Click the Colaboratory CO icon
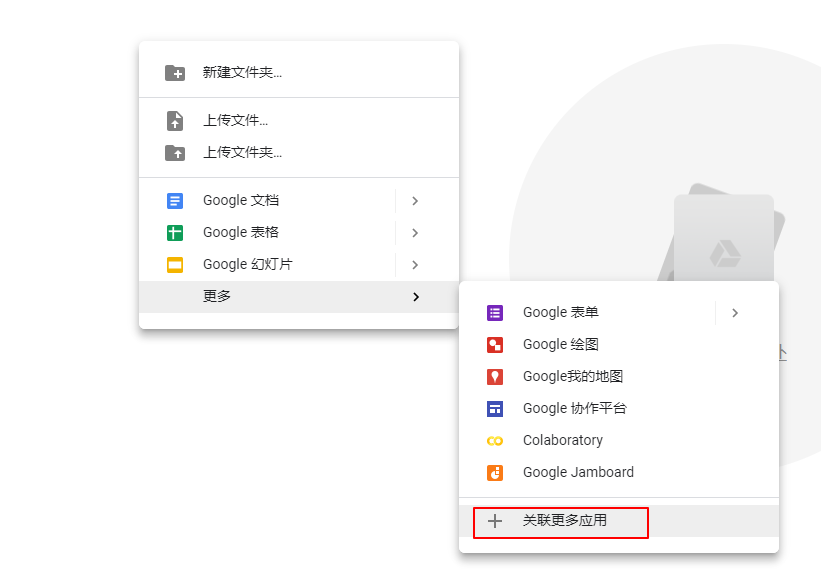 coord(495,441)
